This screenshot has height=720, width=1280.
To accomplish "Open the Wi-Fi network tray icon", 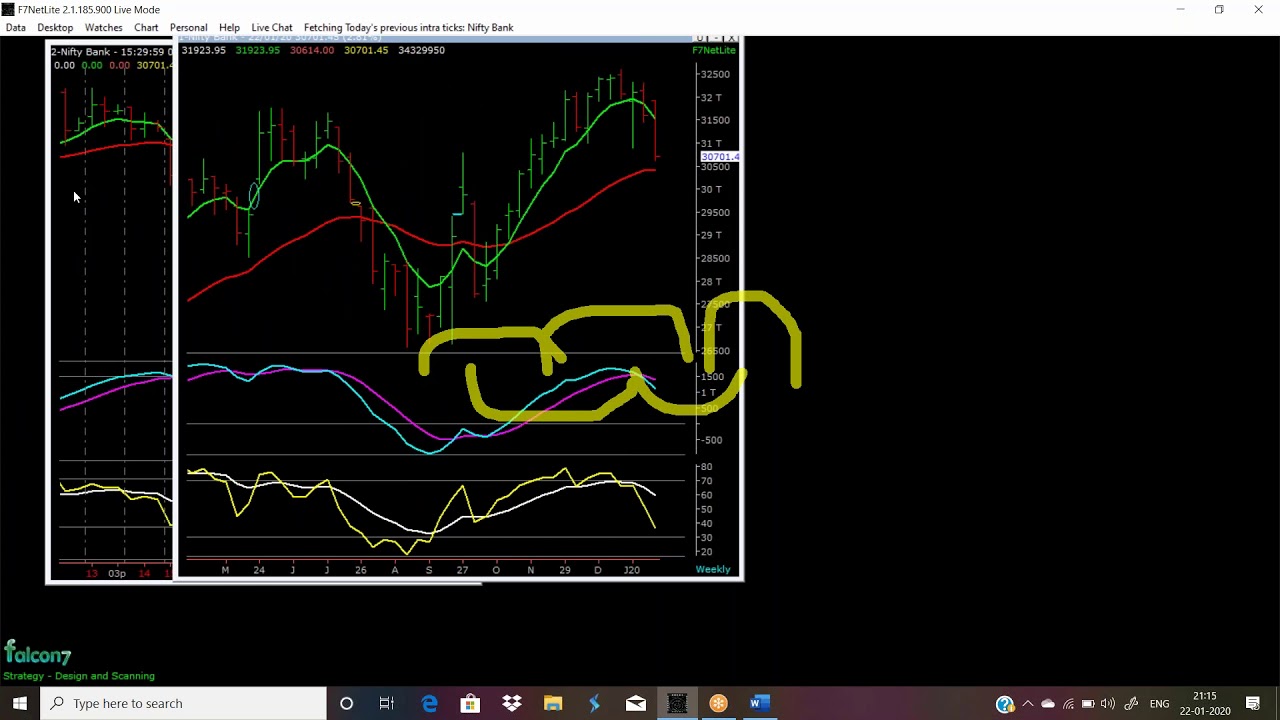I will (x=1068, y=704).
